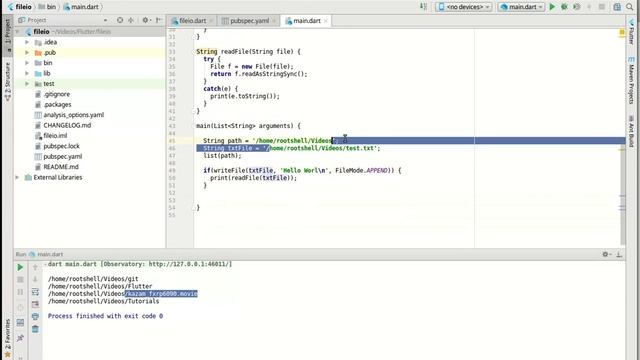Click main.dart in the breadcrumb bar
Screen dimensions: 640x360
80,7
